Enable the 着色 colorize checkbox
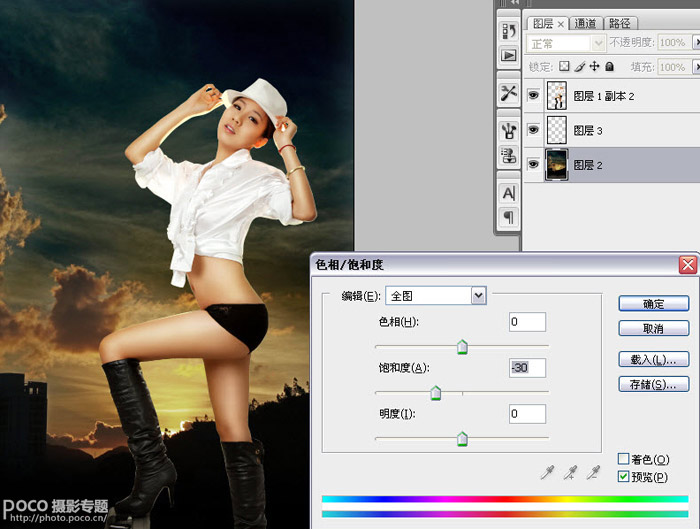 tap(623, 458)
